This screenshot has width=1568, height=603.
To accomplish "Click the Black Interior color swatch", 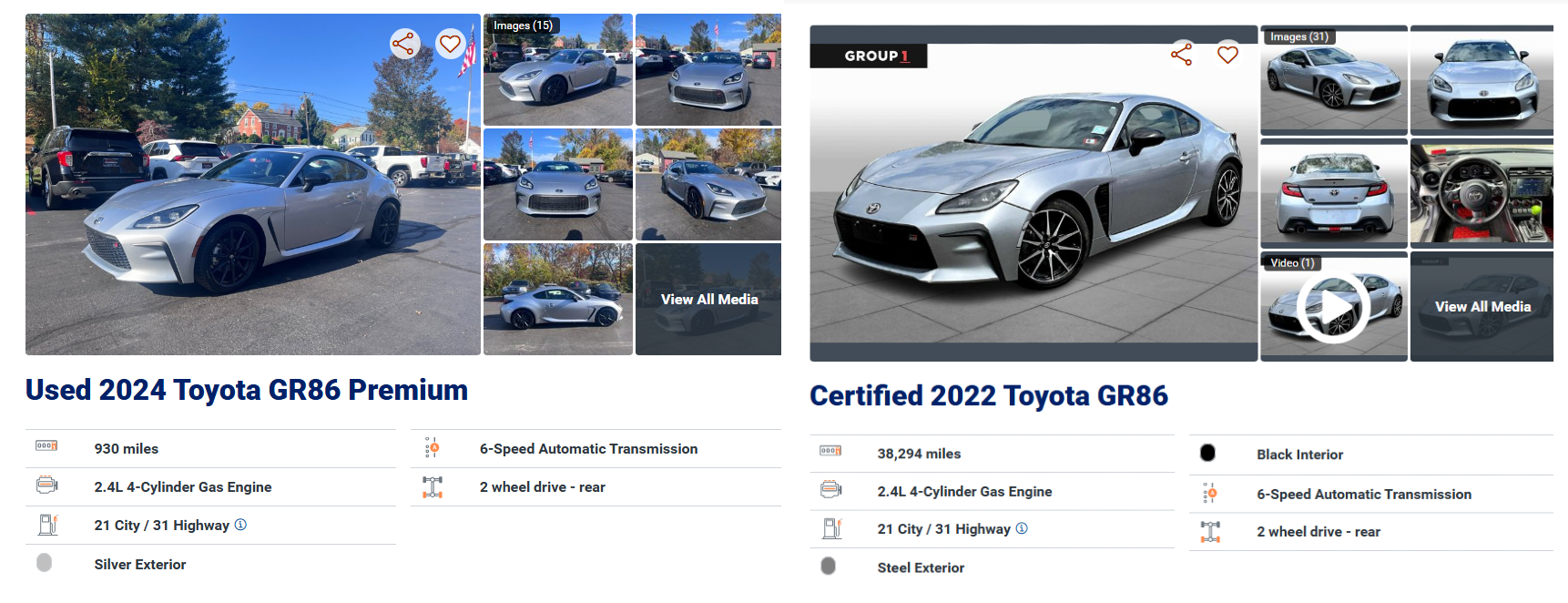I will tap(1207, 453).
